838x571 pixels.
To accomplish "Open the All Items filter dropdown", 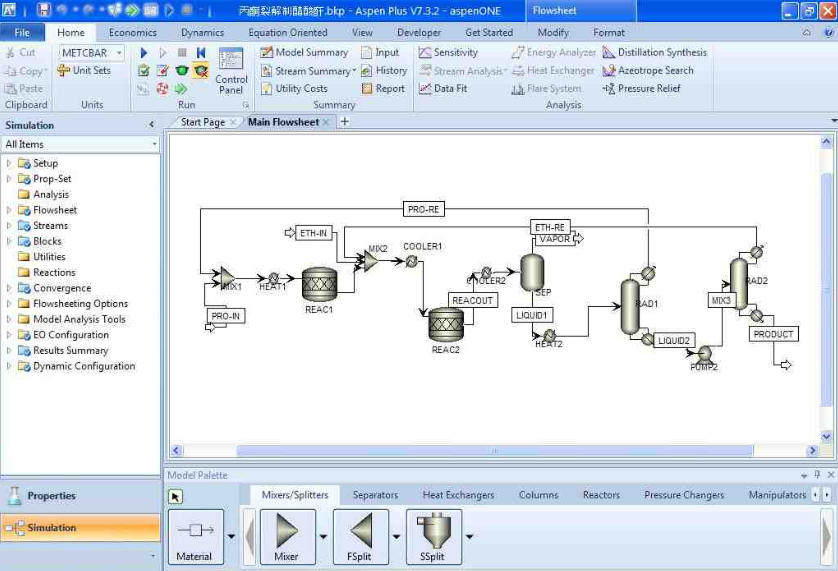I will (154, 144).
